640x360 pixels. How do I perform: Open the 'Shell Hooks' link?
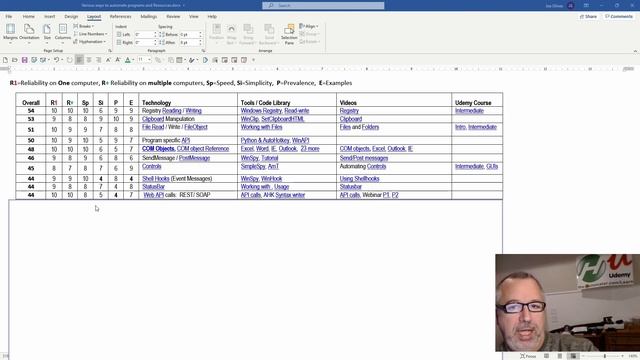point(156,178)
